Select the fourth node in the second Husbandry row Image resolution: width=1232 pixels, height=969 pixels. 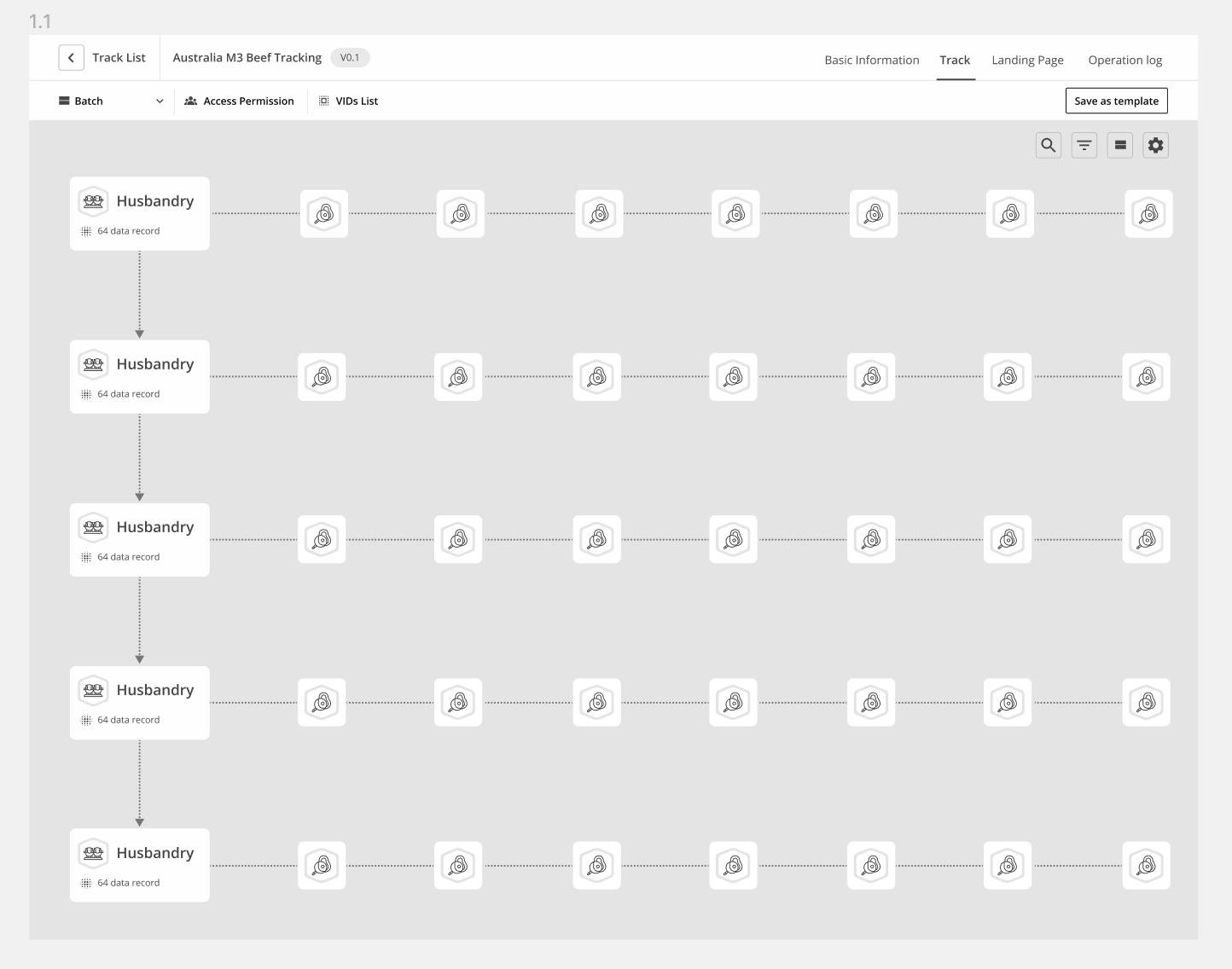[x=733, y=377]
